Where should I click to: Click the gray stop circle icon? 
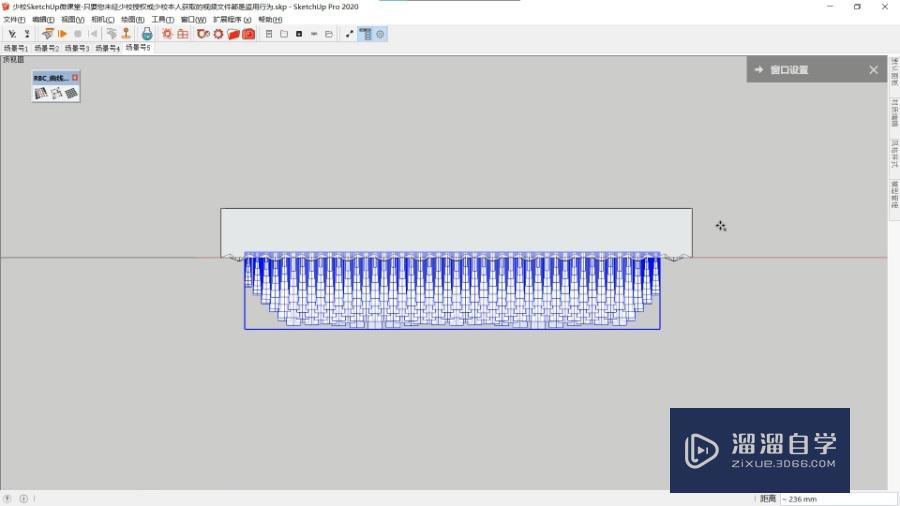pos(78,34)
